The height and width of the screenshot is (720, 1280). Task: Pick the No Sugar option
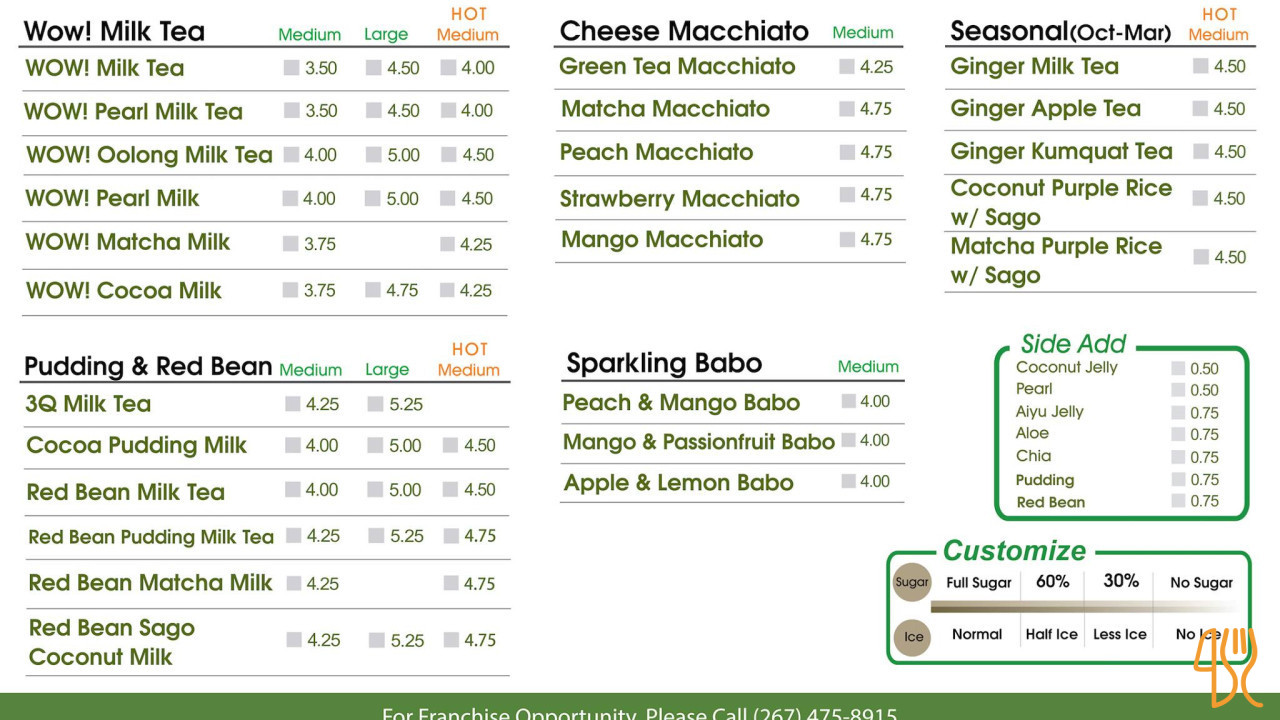coord(1201,582)
